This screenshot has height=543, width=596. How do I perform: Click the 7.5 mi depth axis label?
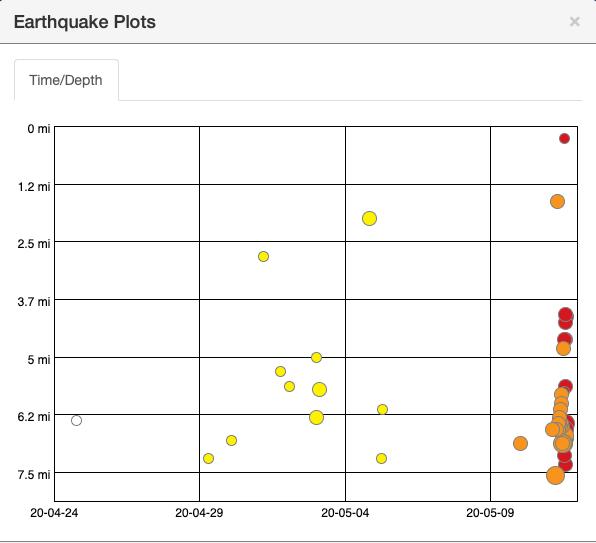(33, 475)
